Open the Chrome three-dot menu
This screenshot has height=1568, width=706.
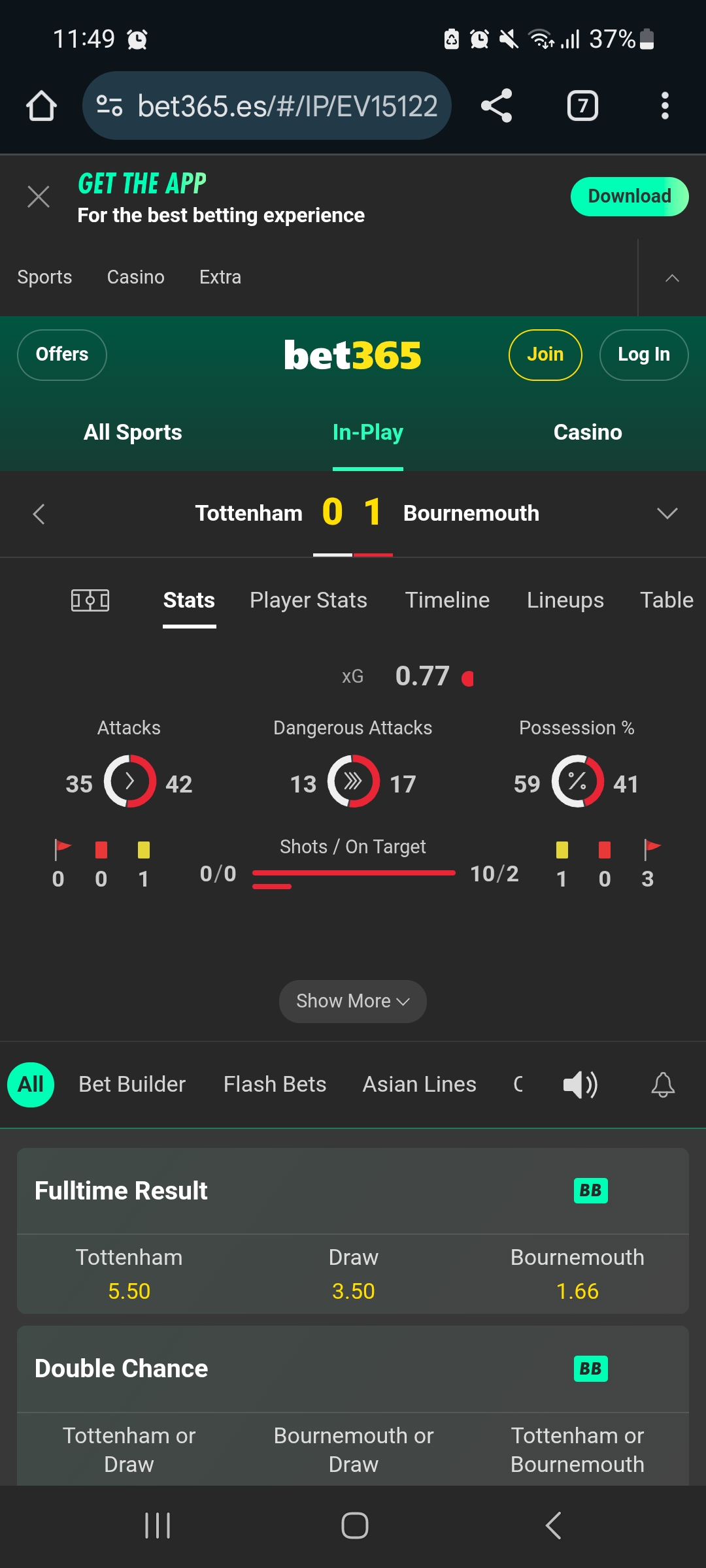point(665,106)
